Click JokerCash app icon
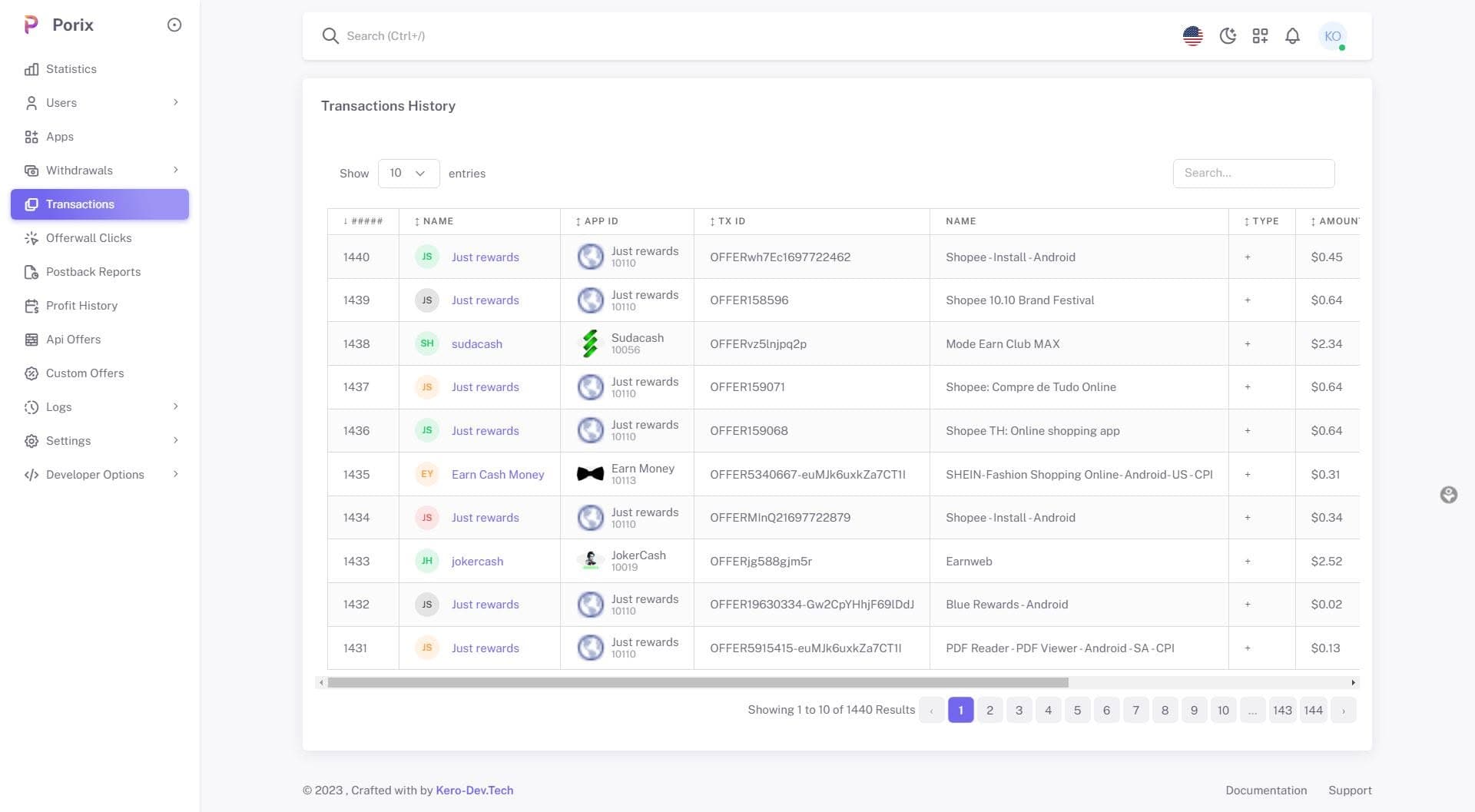Viewport: 1475px width, 812px height. point(590,561)
